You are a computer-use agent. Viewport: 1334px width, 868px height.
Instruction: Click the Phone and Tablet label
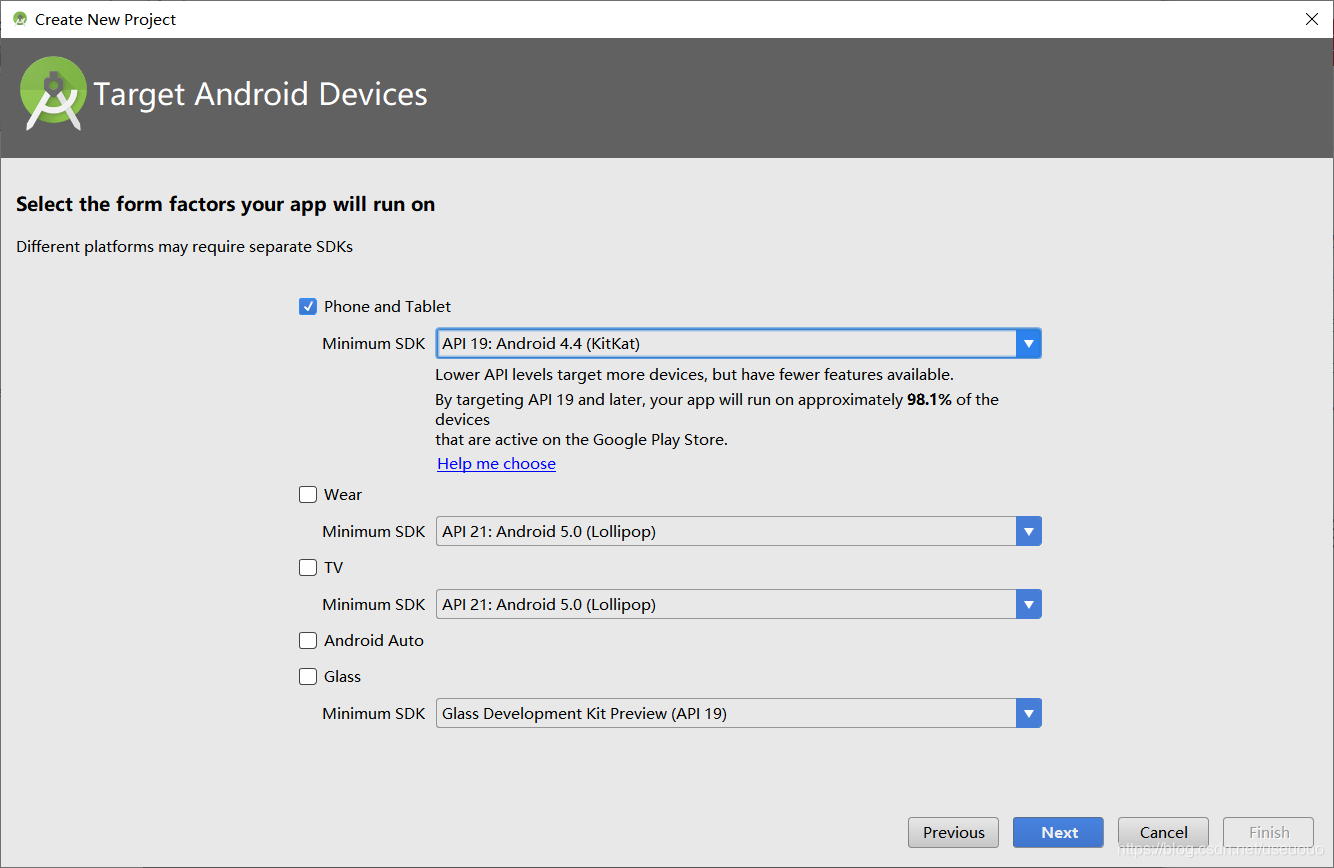387,307
